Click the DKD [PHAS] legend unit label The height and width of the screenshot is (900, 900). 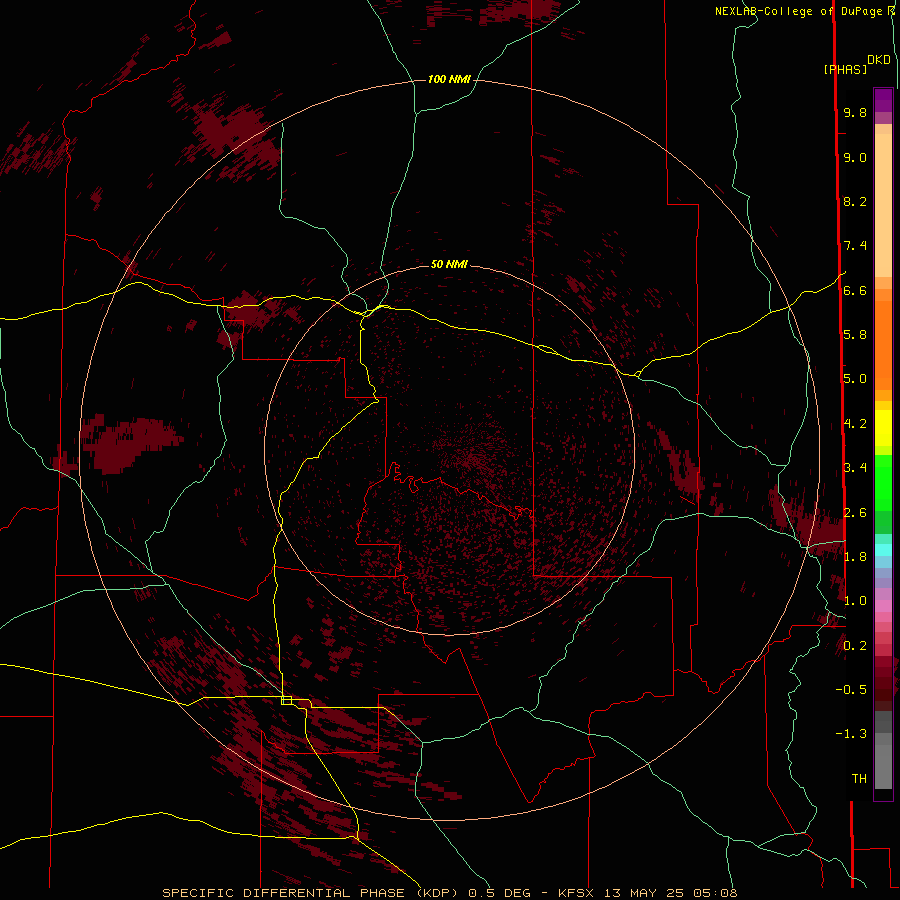pyautogui.click(x=857, y=64)
